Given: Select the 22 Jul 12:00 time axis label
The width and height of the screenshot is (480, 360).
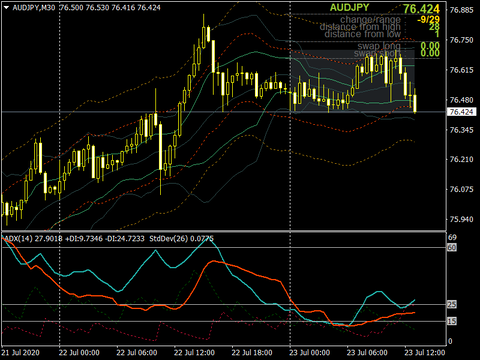Looking at the screenshot, I should [x=194, y=353].
